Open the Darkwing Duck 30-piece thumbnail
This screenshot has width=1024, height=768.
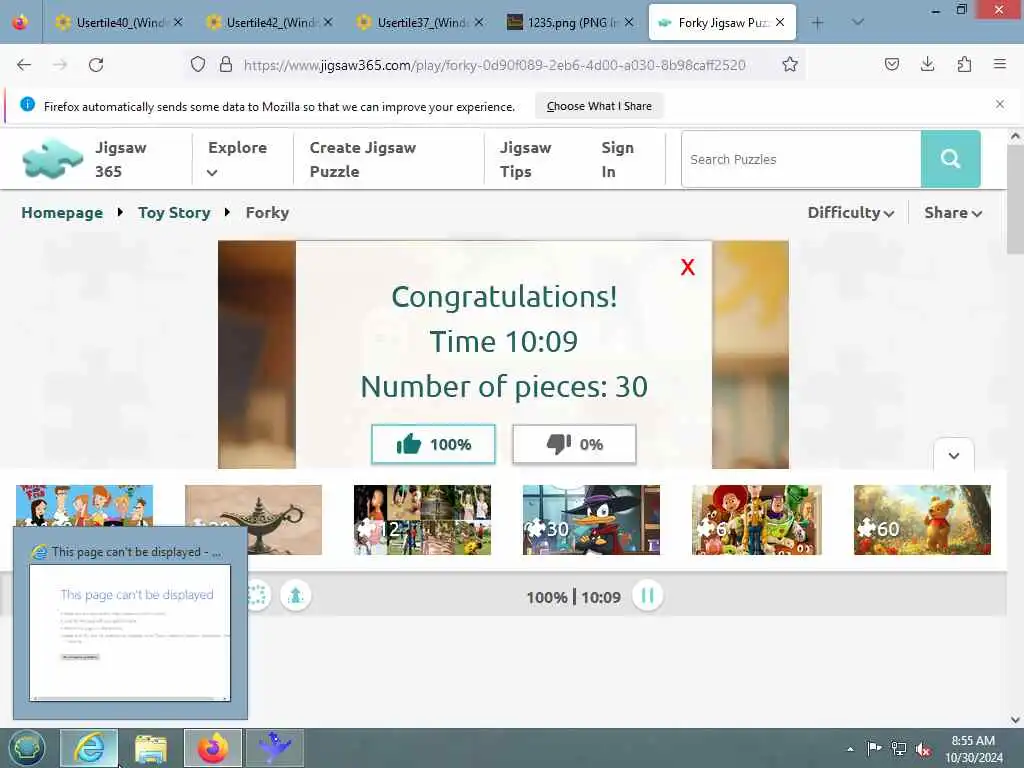click(591, 520)
